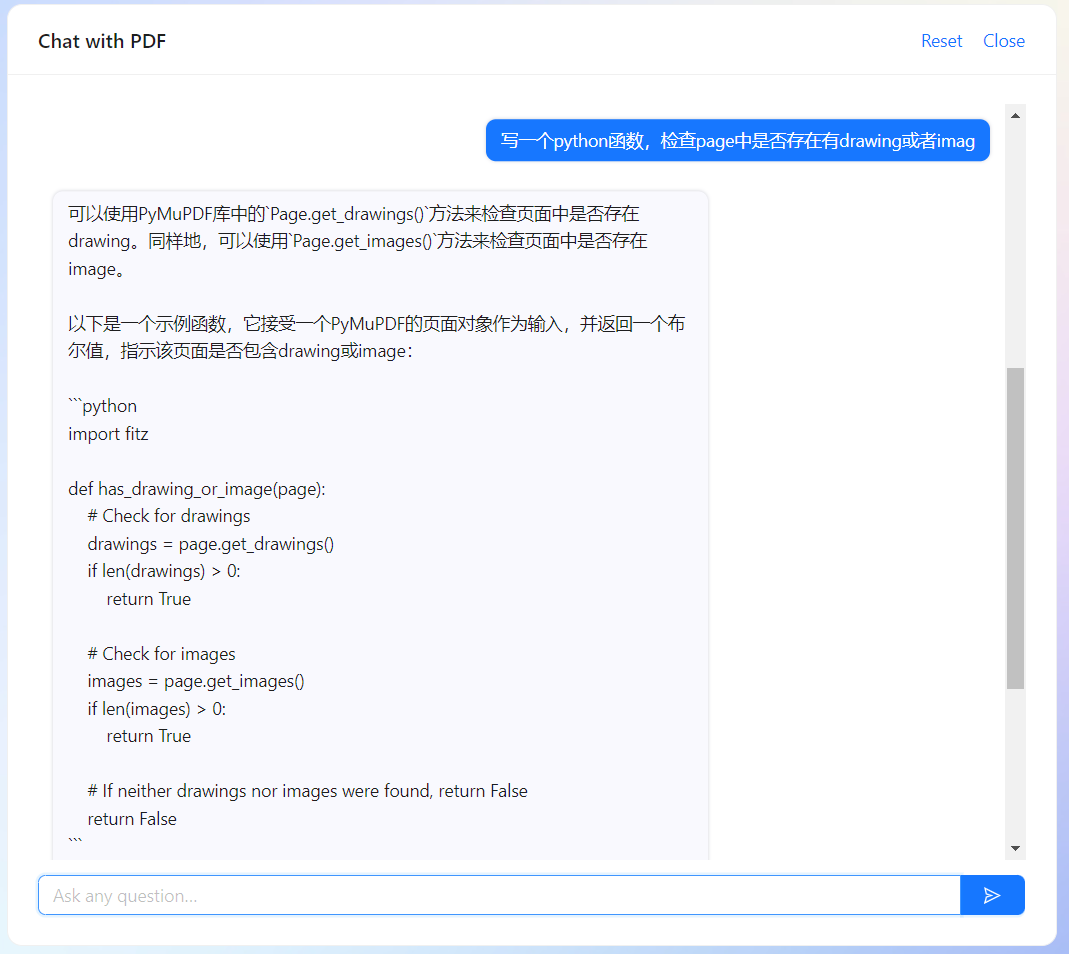Click the paragraph starting '可以使用PyMuPDF库'
This screenshot has height=954, width=1069.
[358, 241]
